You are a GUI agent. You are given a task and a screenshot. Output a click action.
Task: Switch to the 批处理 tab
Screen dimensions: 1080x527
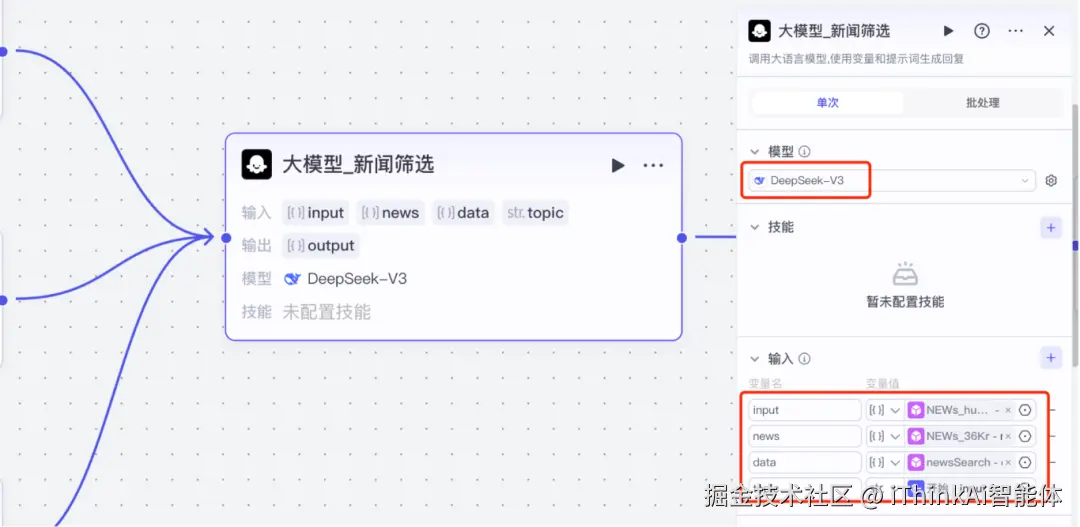982,103
